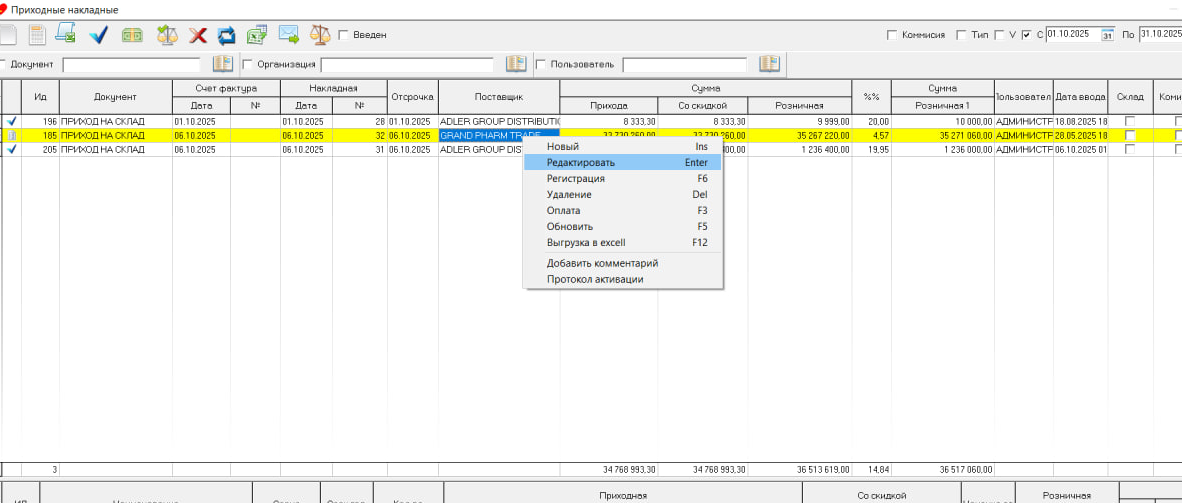Open the book lookup icon for Документ

tap(222, 64)
